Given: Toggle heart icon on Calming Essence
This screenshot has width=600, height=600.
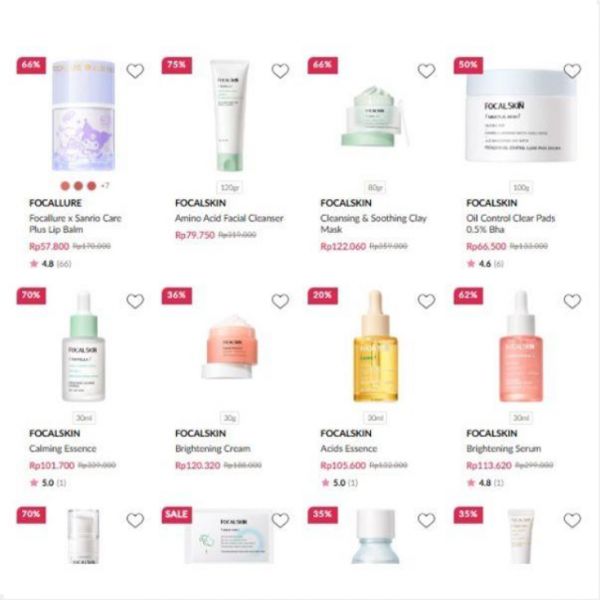Looking at the screenshot, I should (x=135, y=301).
